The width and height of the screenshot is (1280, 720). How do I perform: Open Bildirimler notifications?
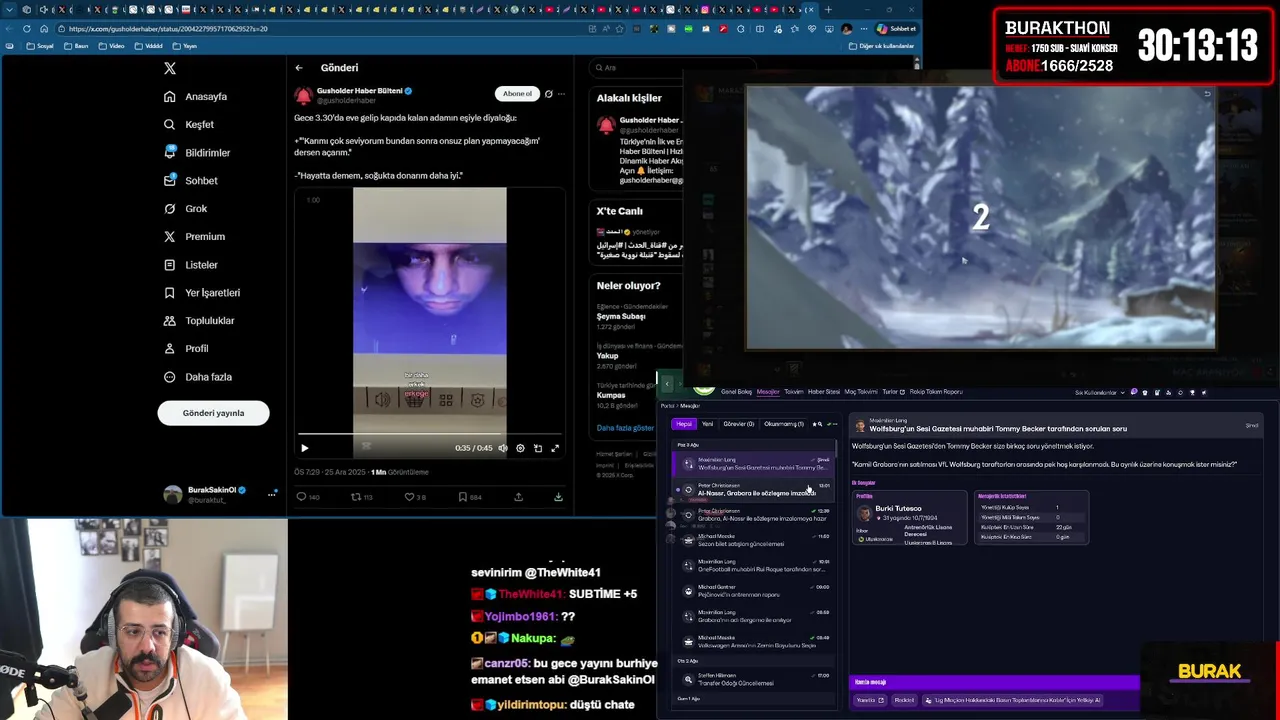tap(197, 153)
